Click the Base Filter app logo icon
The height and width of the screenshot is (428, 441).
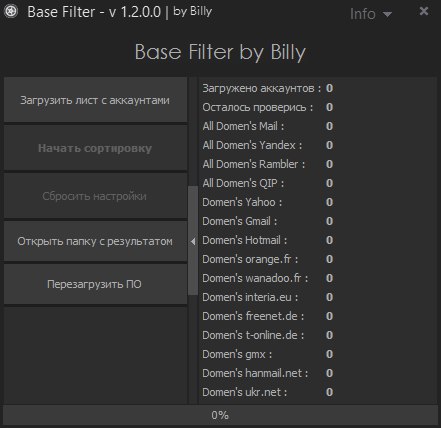pos(11,12)
